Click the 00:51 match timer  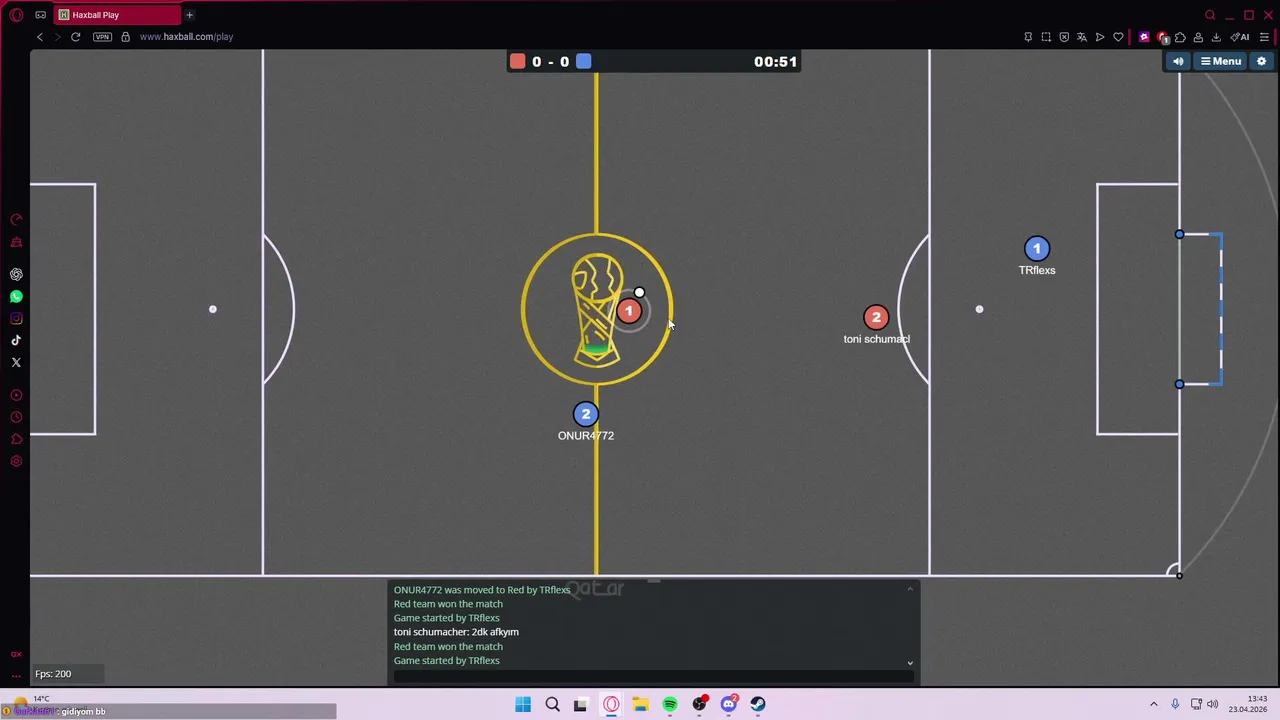[x=775, y=62]
